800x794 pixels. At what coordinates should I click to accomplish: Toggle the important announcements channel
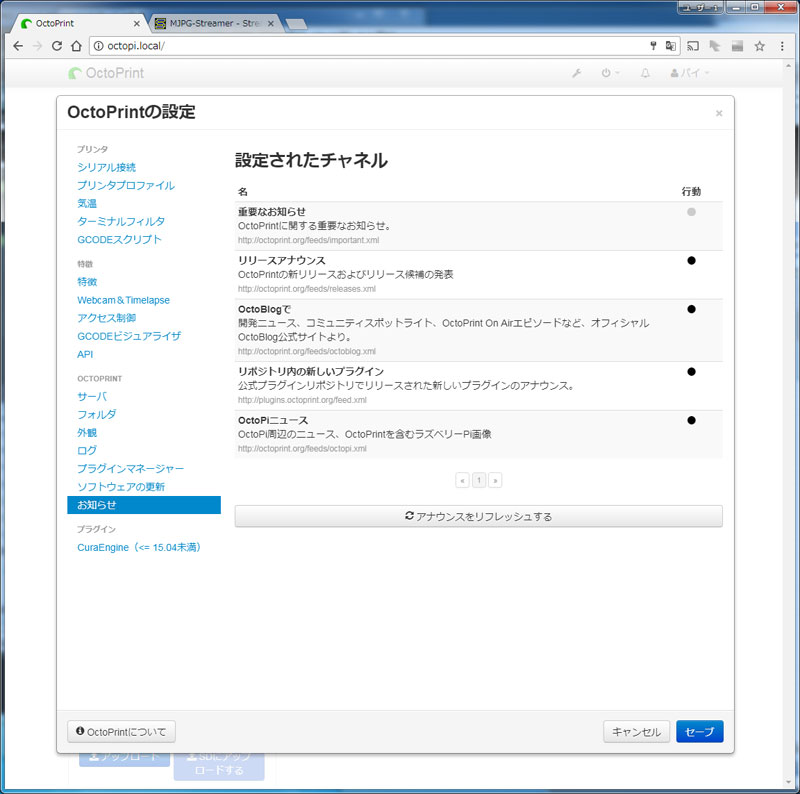[691, 212]
